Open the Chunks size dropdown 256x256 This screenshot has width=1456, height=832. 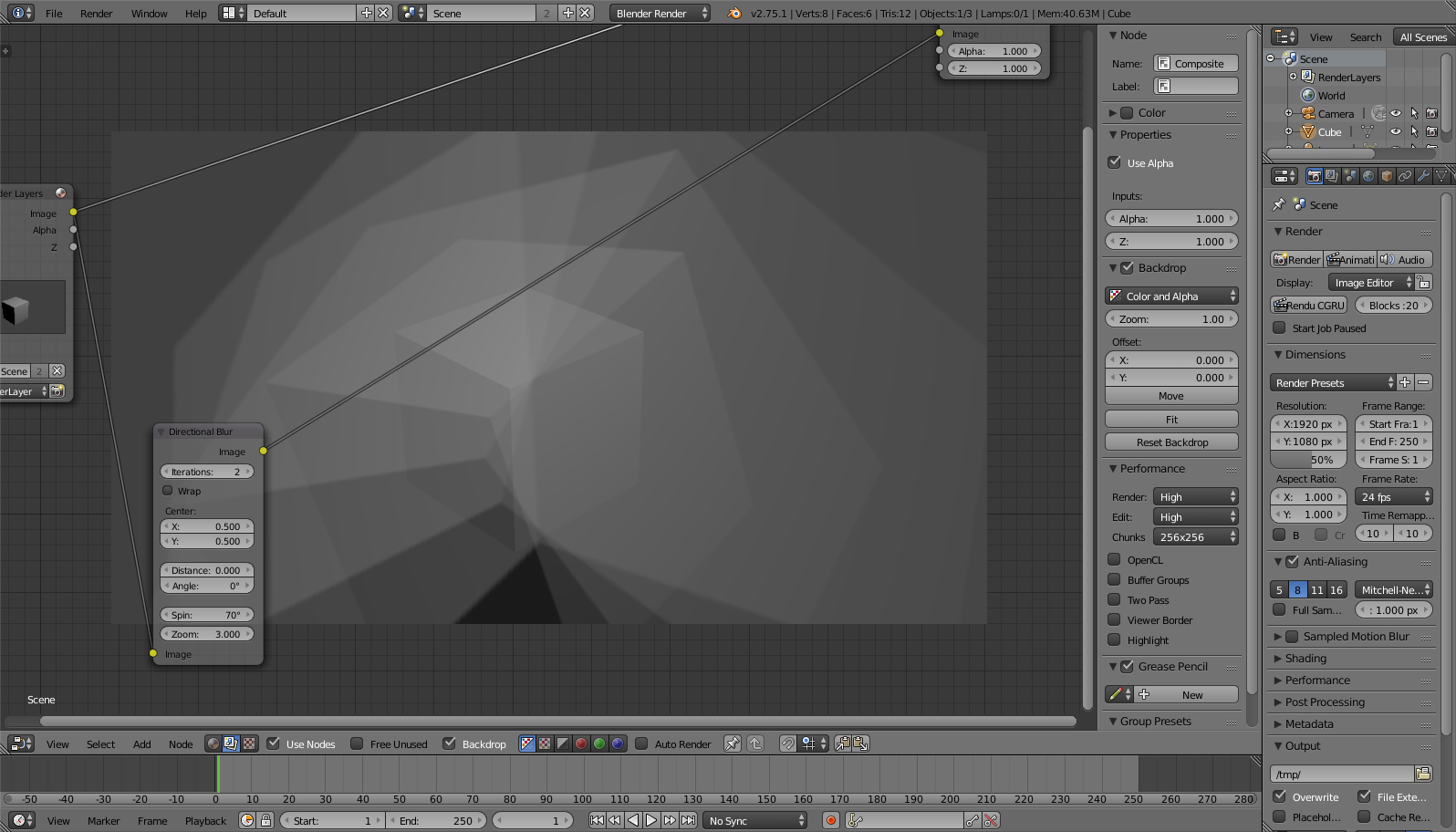point(1195,536)
